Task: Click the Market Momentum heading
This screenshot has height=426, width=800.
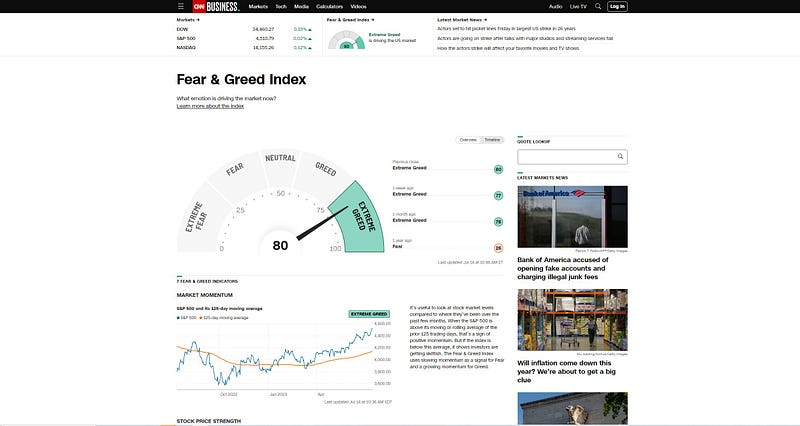Action: point(205,295)
